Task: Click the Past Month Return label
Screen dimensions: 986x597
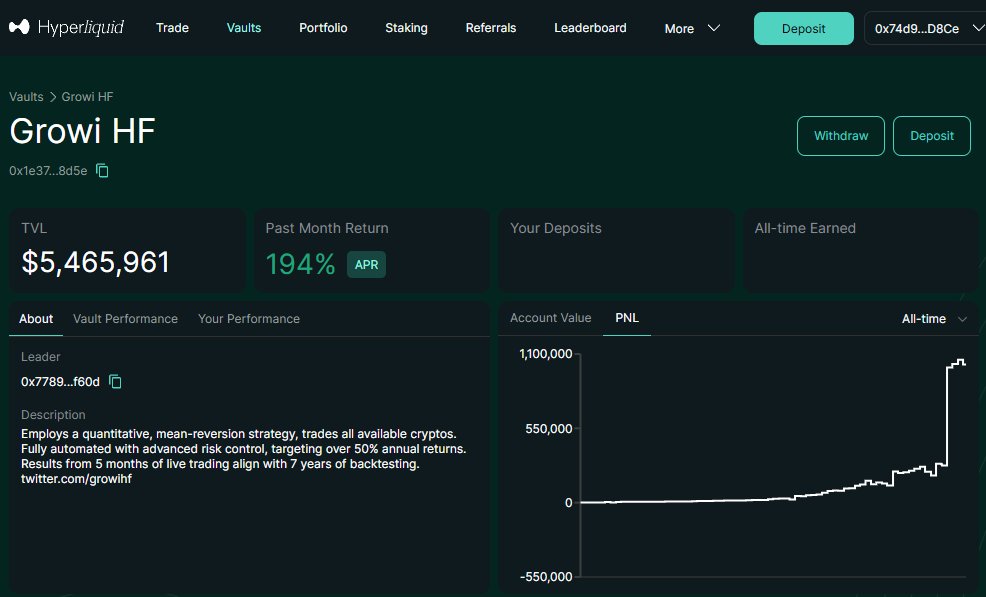Action: click(327, 228)
